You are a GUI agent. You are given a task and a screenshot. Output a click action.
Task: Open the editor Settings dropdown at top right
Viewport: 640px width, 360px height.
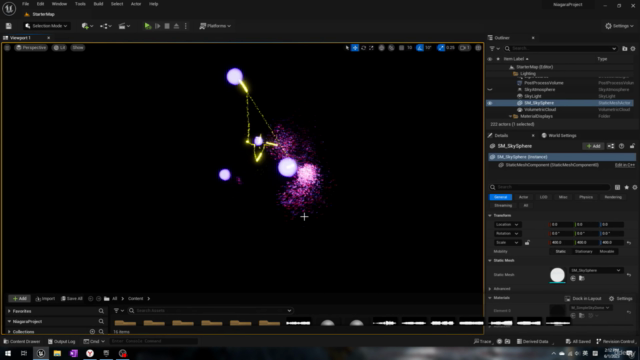(619, 26)
